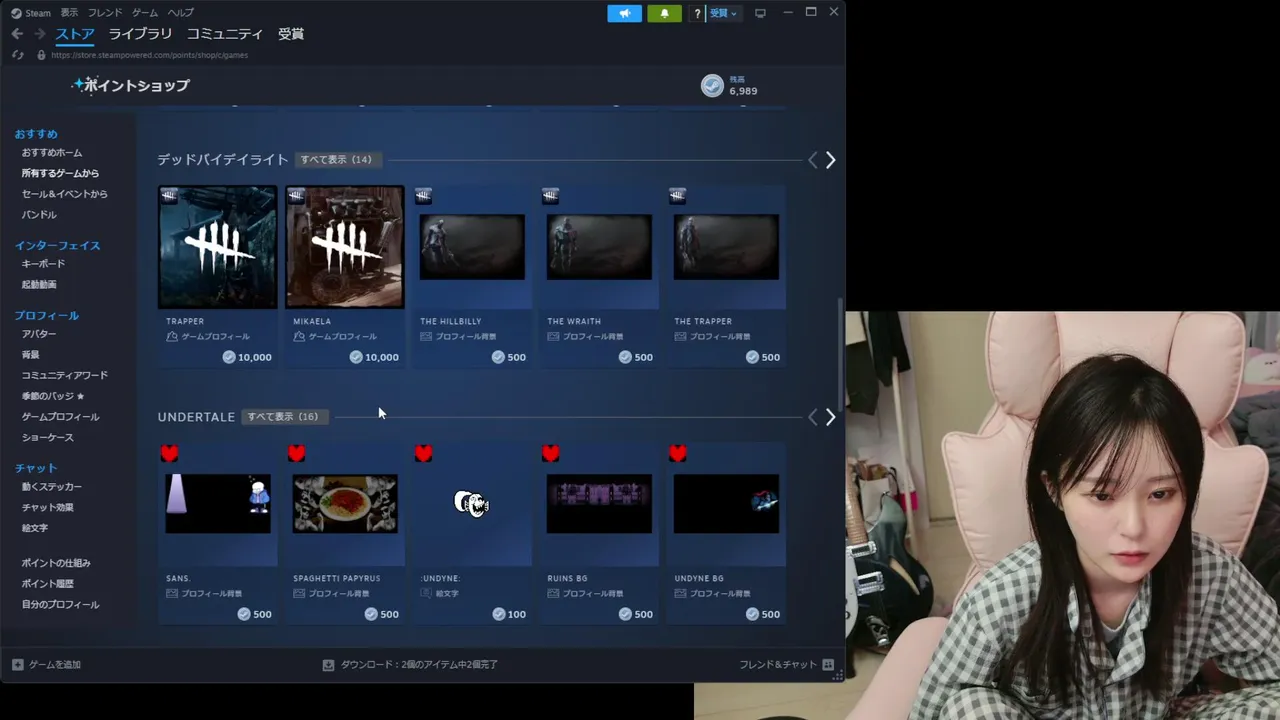The height and width of the screenshot is (720, 1280).
Task: Show previous items in デッドバイデイライト carousel
Action: point(812,160)
